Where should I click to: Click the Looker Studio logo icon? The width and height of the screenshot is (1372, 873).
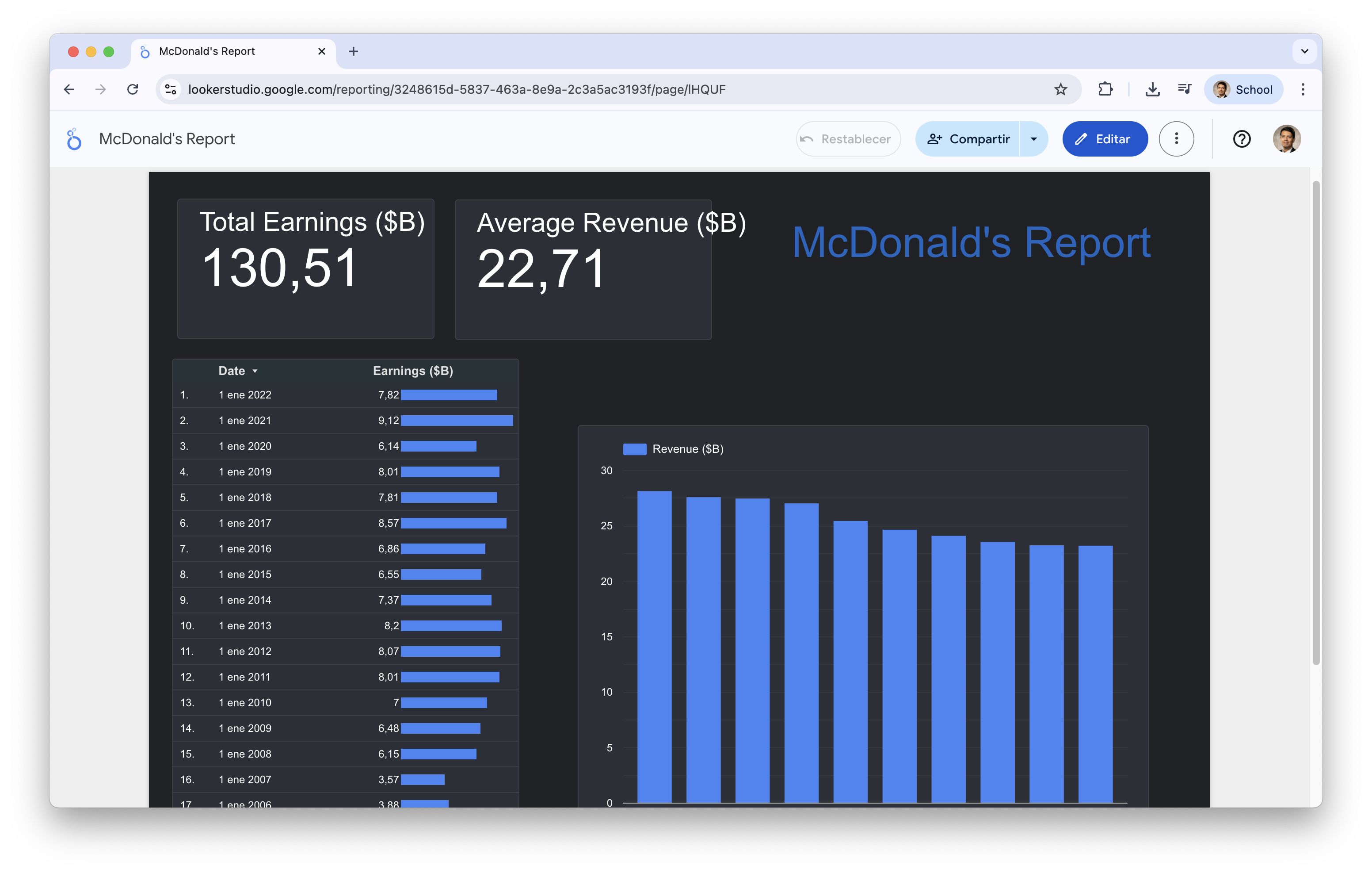click(x=73, y=139)
